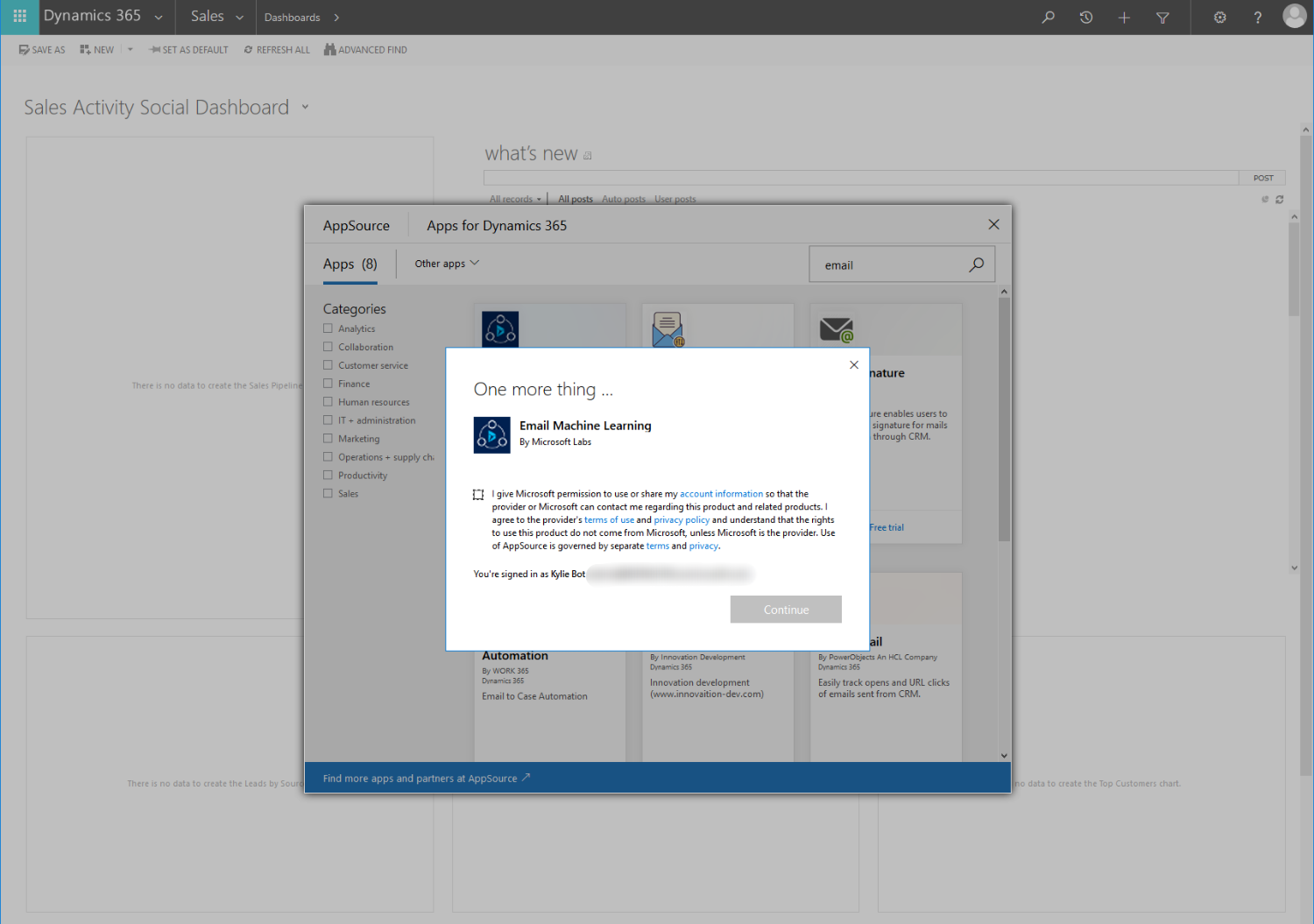The height and width of the screenshot is (924, 1314).
Task: Click Advanced Find command
Action: click(x=365, y=50)
